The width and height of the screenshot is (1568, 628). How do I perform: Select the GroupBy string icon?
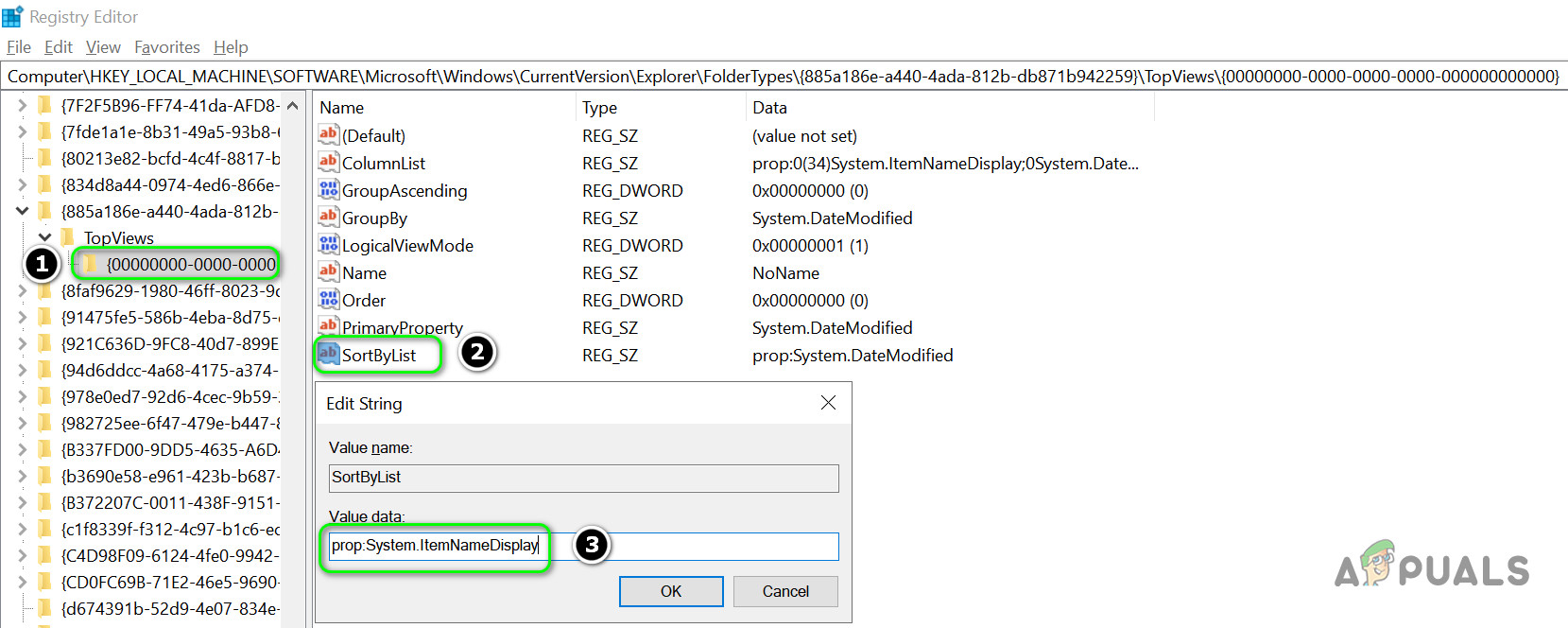[x=328, y=218]
